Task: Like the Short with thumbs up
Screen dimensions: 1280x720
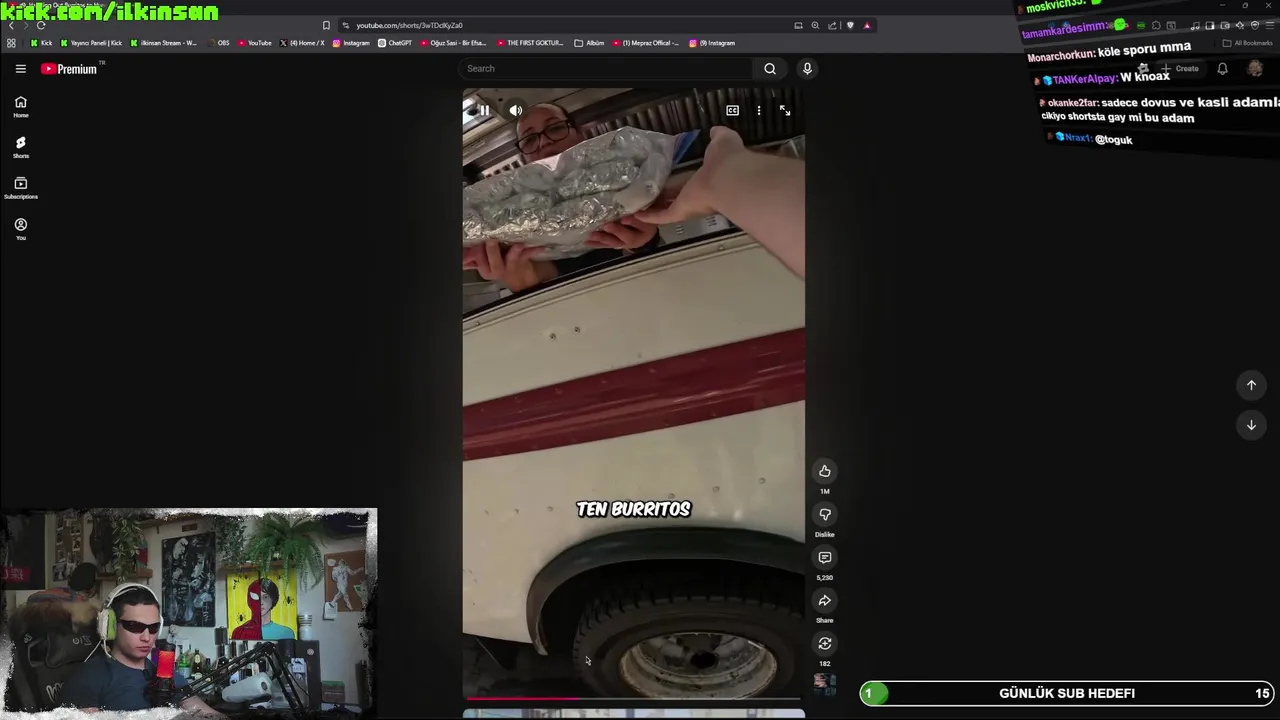Action: pyautogui.click(x=825, y=471)
